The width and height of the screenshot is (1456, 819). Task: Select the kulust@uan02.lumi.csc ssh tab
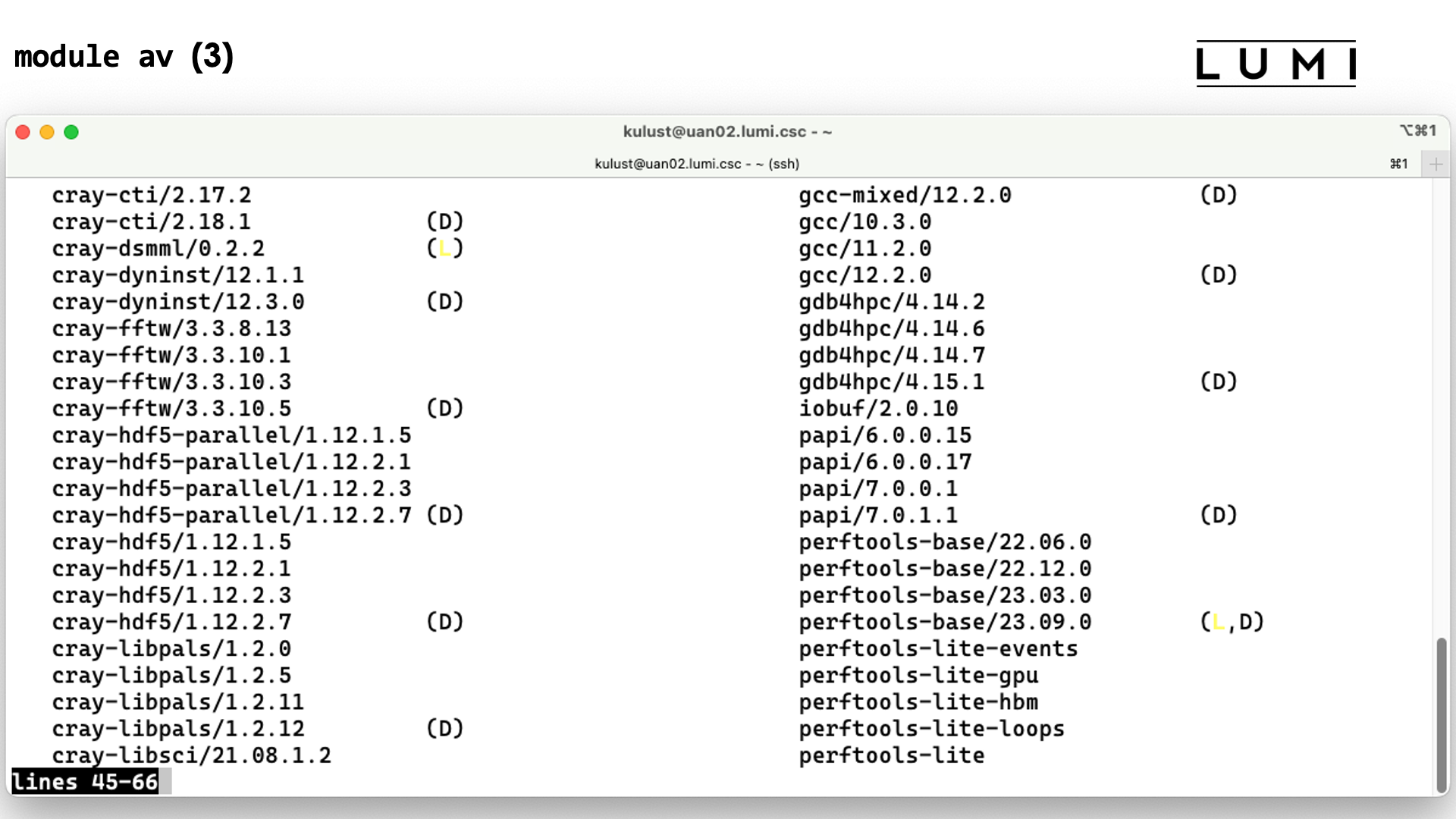tap(697, 164)
